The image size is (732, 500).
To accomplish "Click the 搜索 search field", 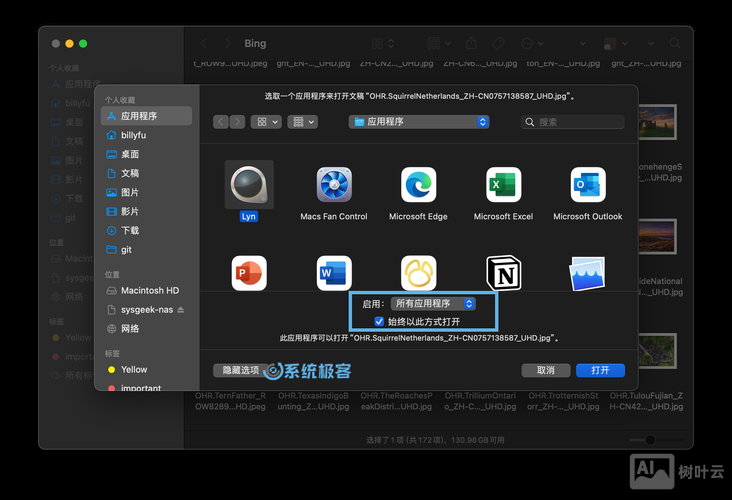I will click(572, 122).
